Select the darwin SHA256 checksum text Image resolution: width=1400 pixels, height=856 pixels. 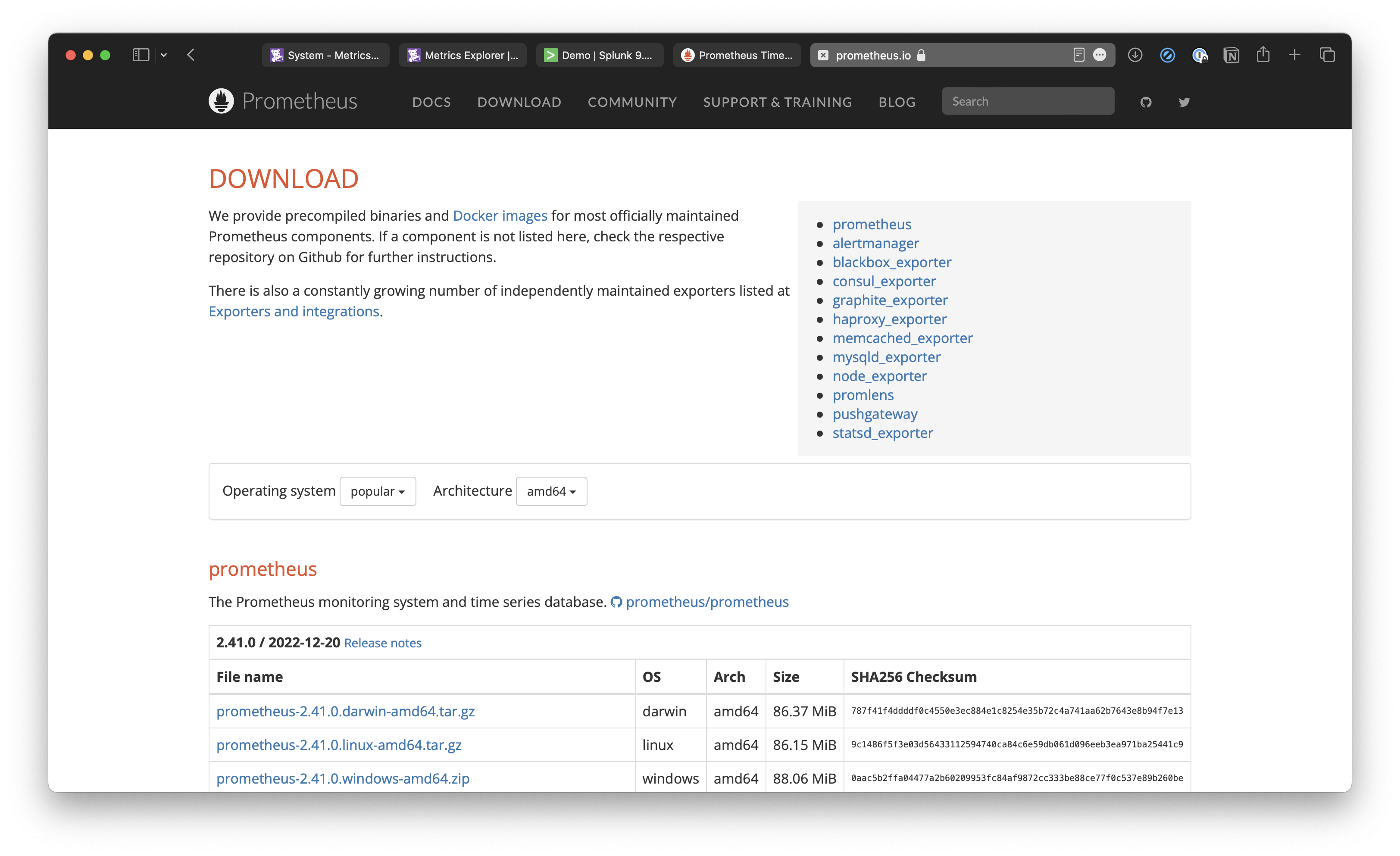coord(1017,711)
